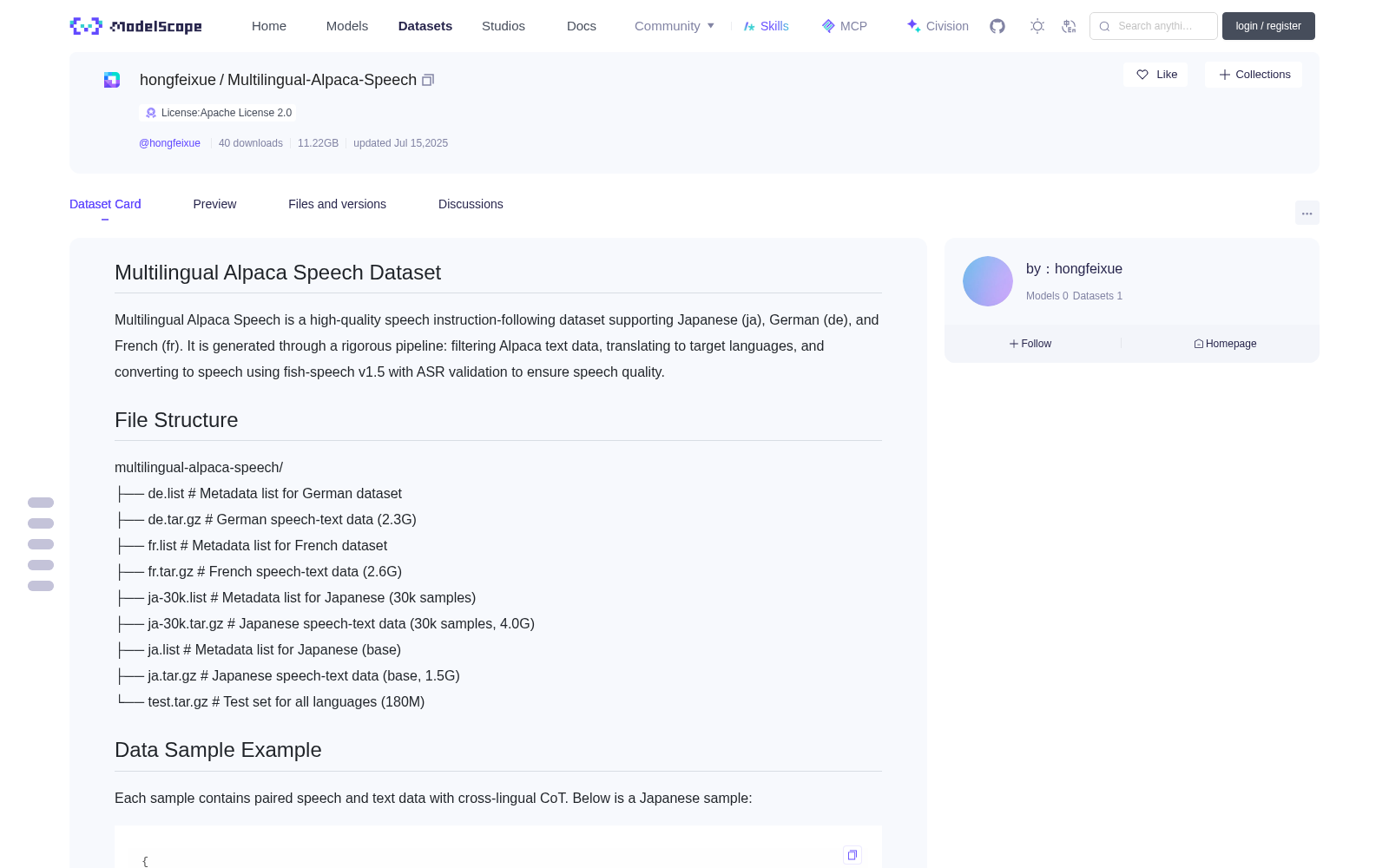Click the 'Datasets 1' count text
Viewport: 1389px width, 868px height.
pyautogui.click(x=1097, y=296)
